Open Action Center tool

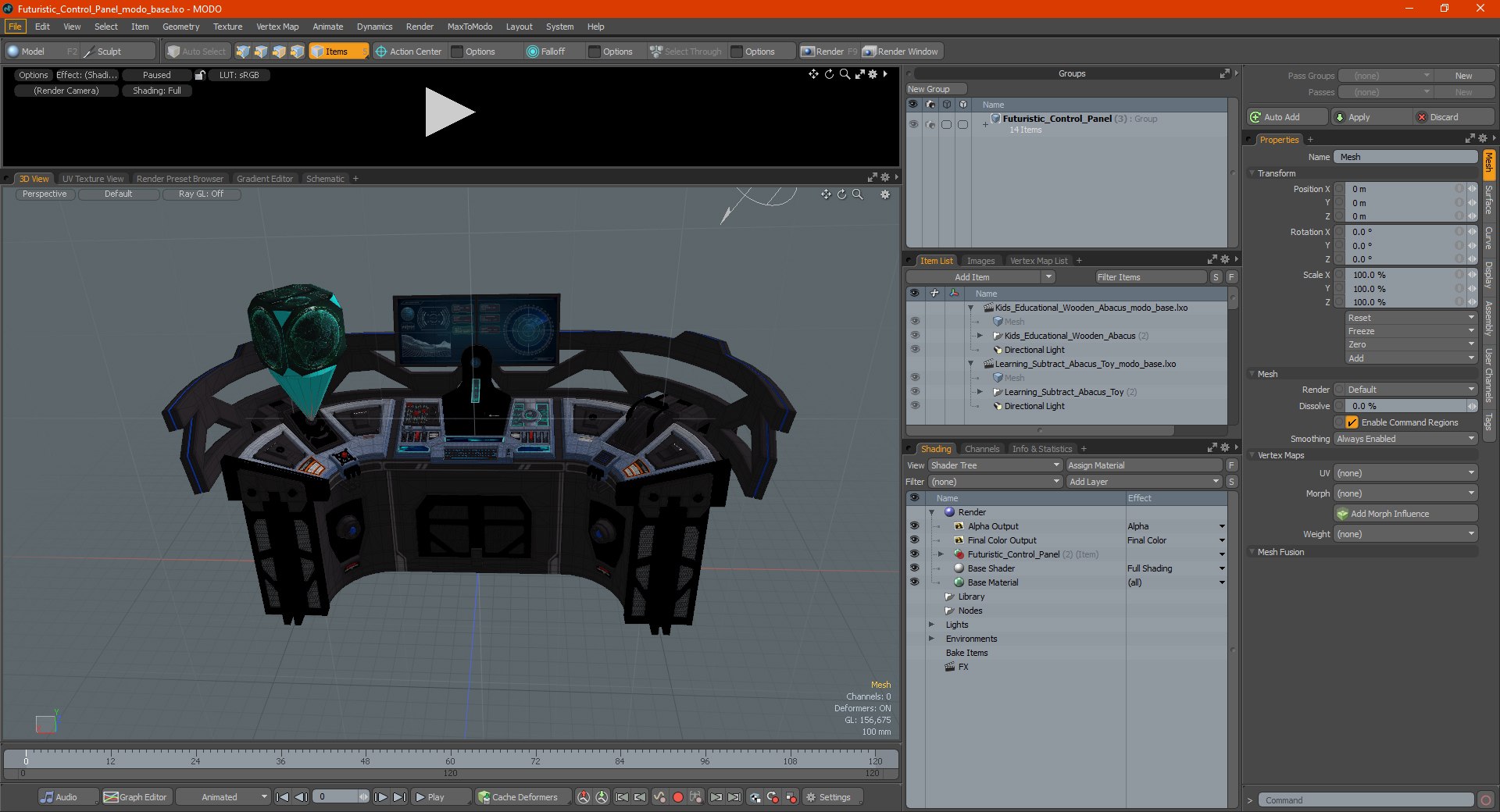pos(409,52)
